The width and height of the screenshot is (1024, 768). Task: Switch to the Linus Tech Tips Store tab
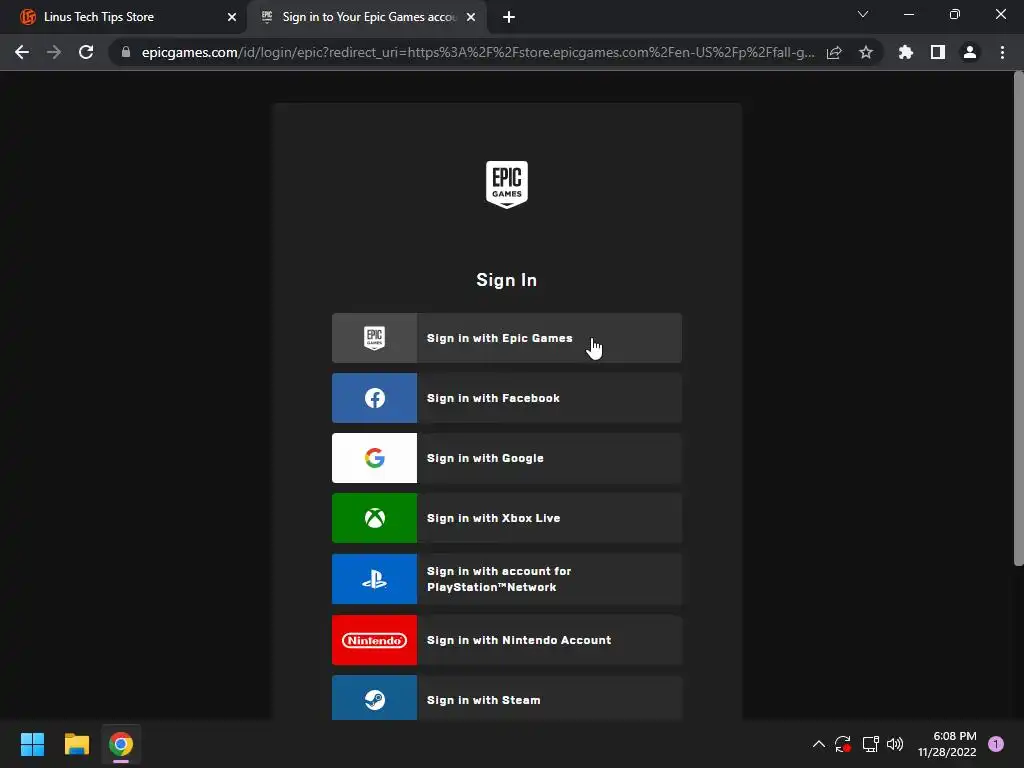pyautogui.click(x=123, y=17)
